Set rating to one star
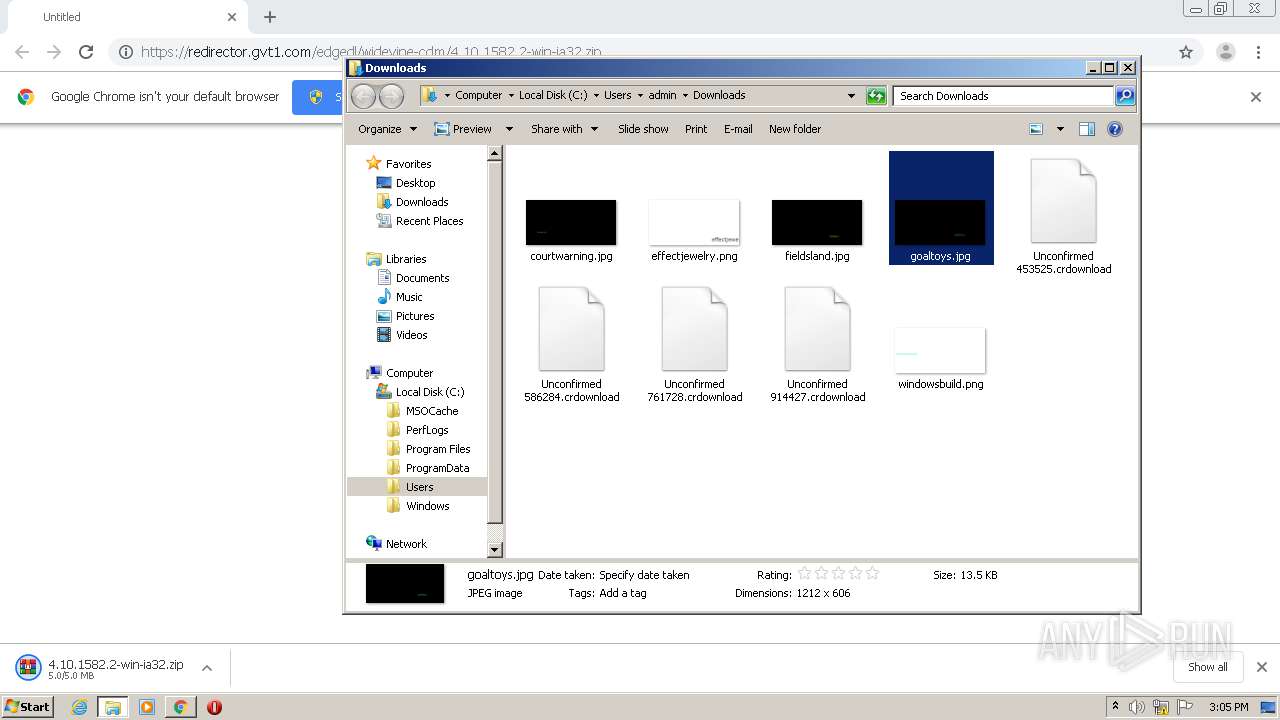 (x=804, y=574)
